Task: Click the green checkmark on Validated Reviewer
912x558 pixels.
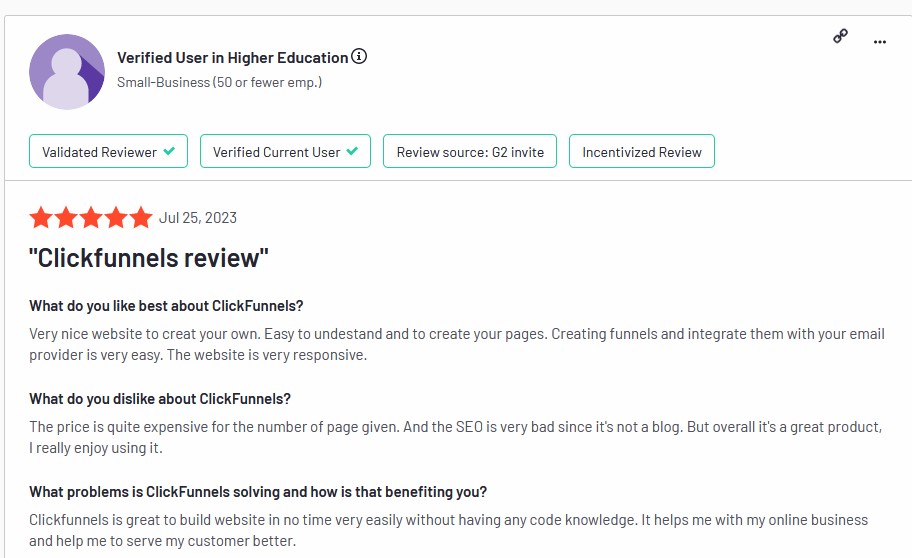Action: coord(169,151)
